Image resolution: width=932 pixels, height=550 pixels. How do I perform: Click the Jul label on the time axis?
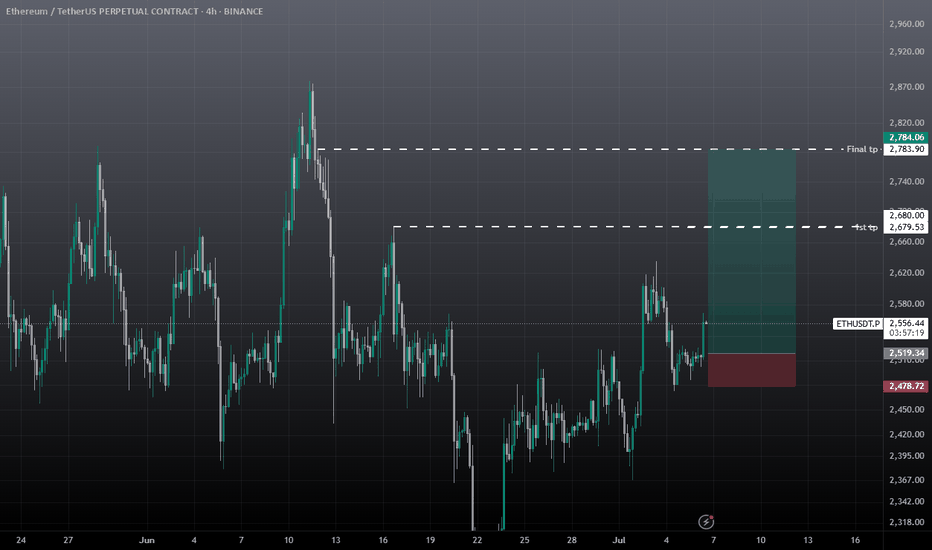619,540
